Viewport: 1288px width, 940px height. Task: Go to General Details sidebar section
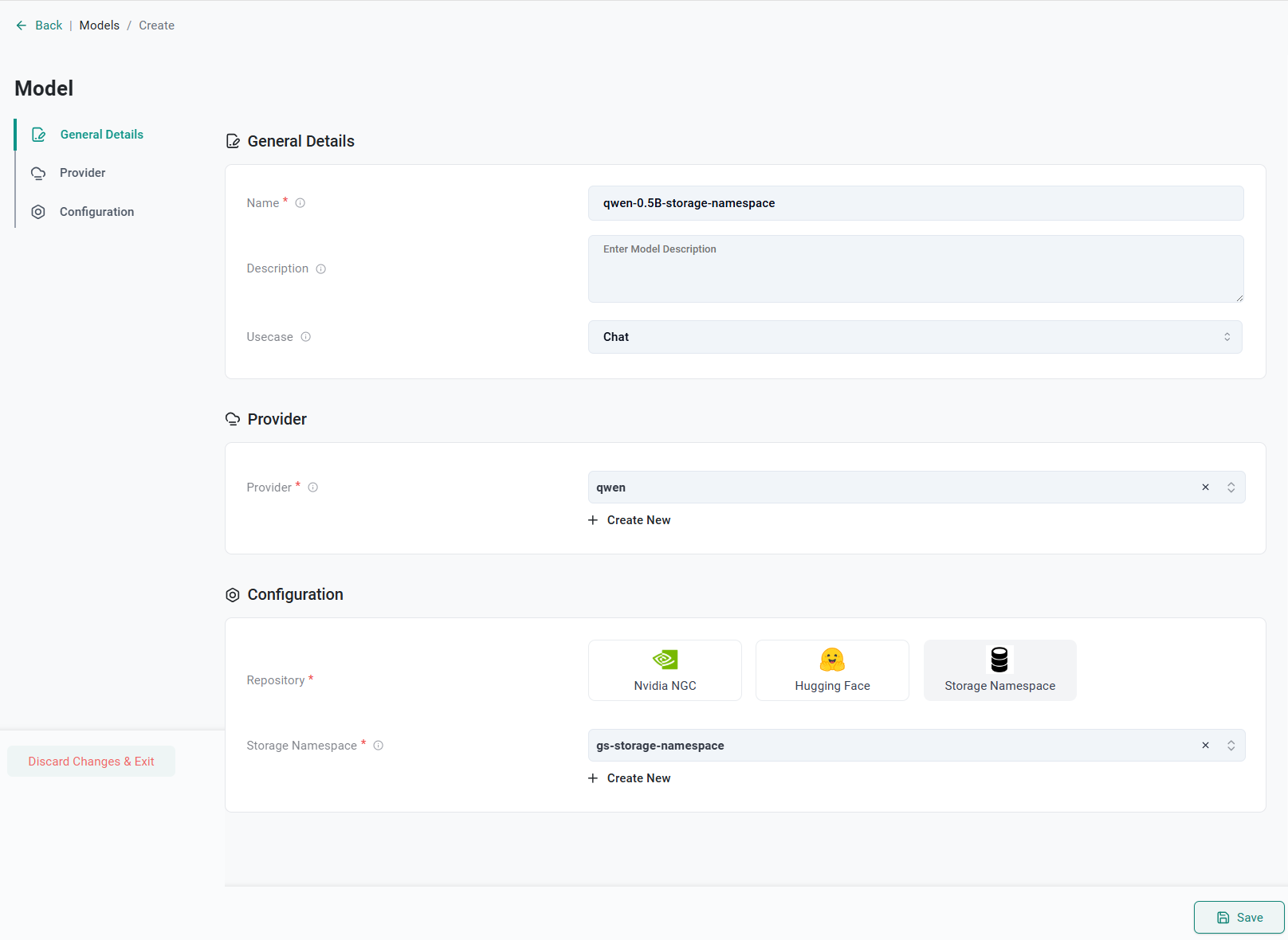click(101, 135)
